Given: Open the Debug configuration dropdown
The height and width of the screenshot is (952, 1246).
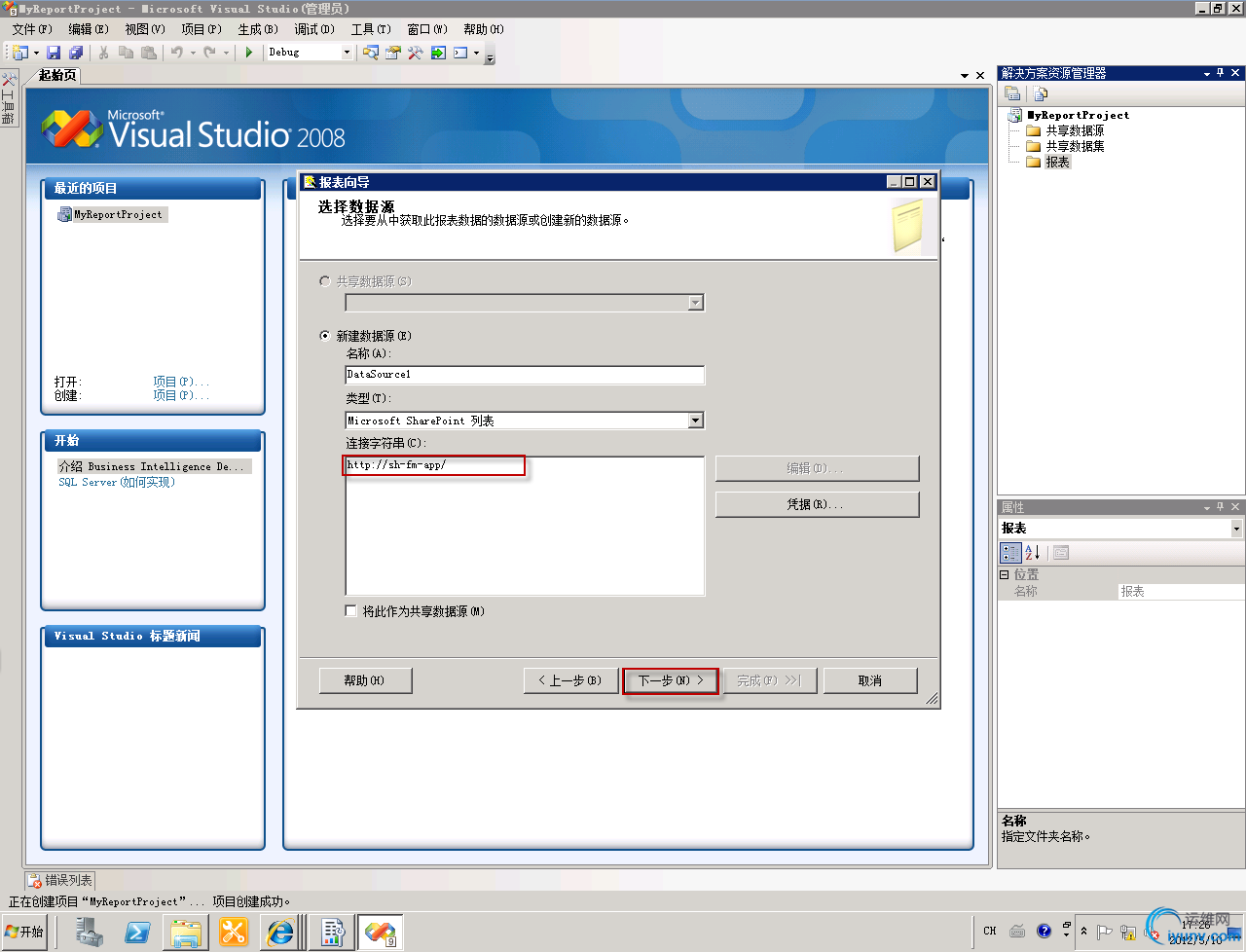Looking at the screenshot, I should coord(347,53).
